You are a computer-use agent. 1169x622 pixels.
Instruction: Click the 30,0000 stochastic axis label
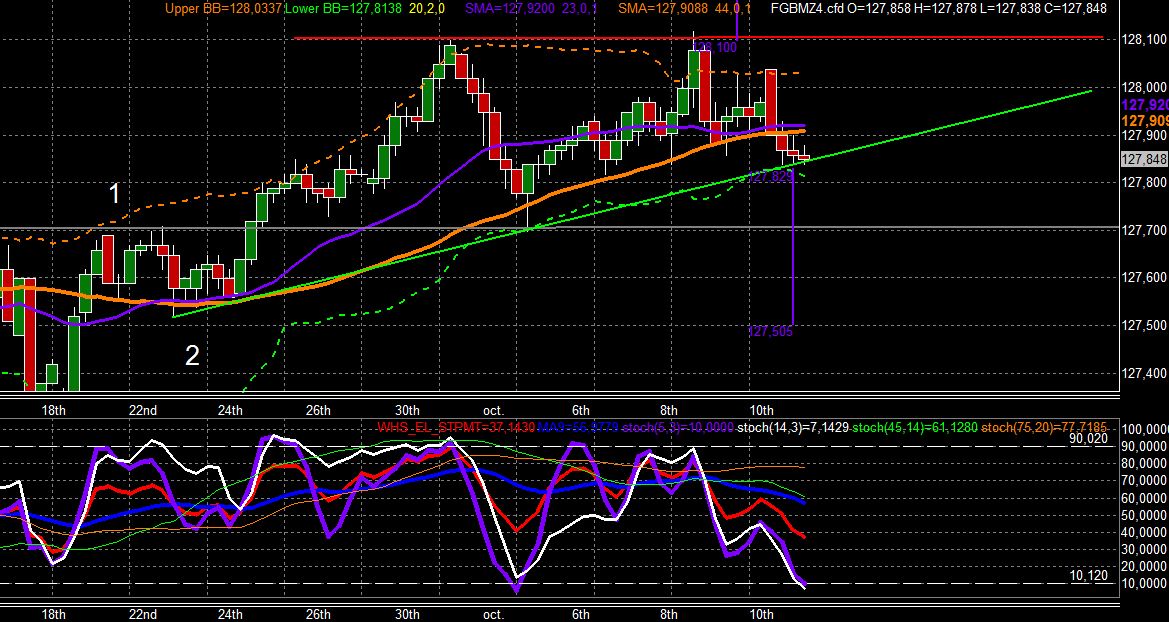pyautogui.click(x=1144, y=550)
